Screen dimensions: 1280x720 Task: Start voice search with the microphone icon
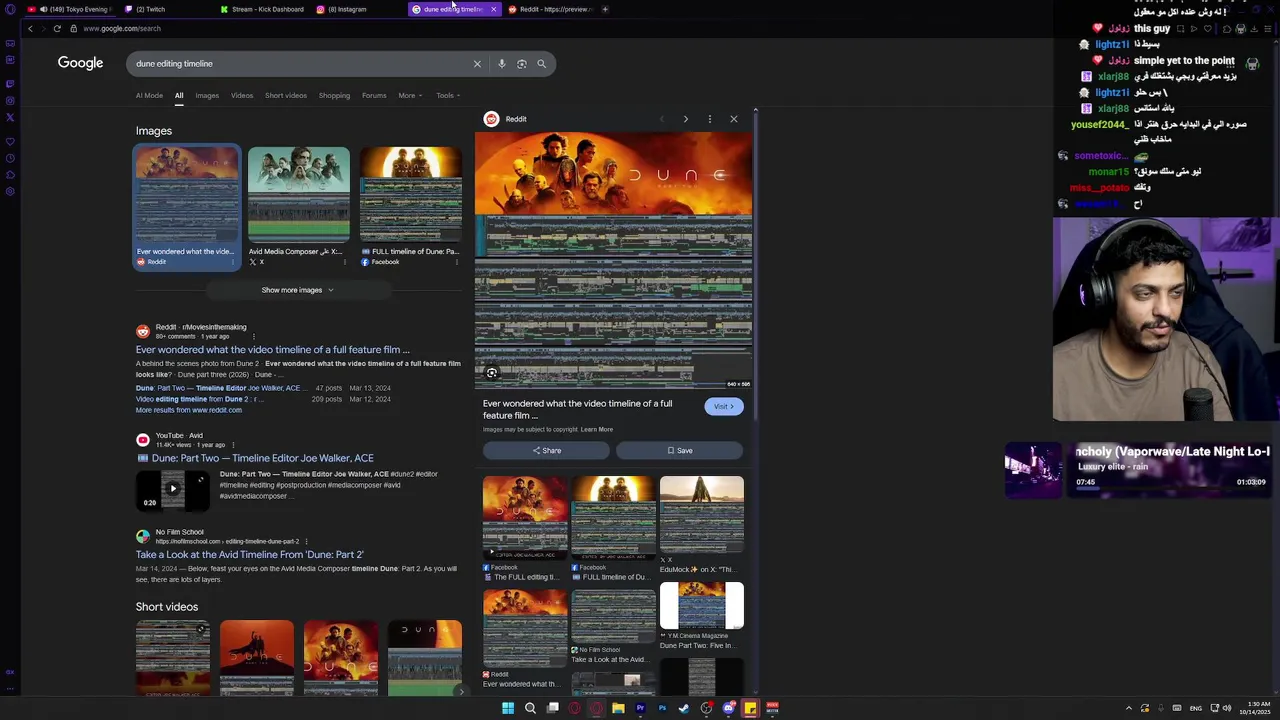point(502,64)
